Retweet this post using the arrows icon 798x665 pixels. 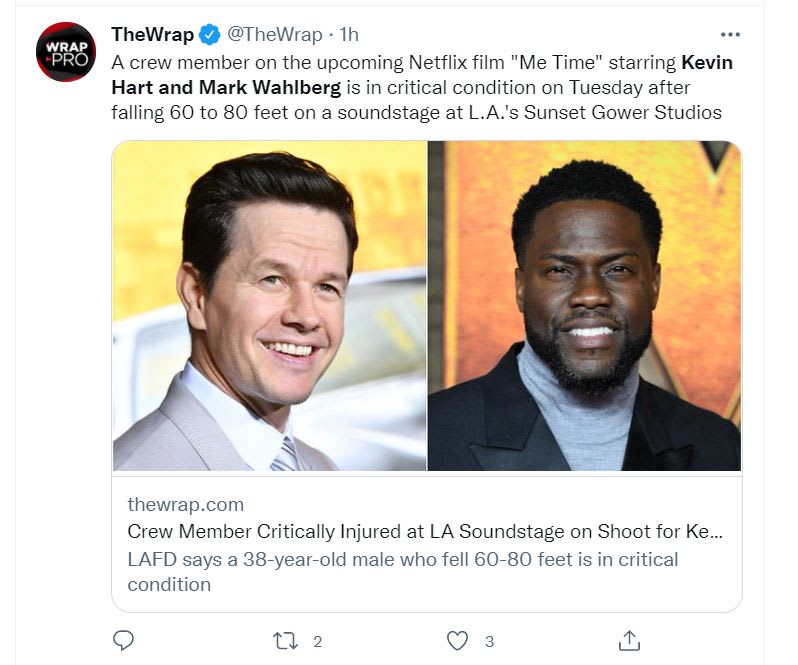point(285,640)
